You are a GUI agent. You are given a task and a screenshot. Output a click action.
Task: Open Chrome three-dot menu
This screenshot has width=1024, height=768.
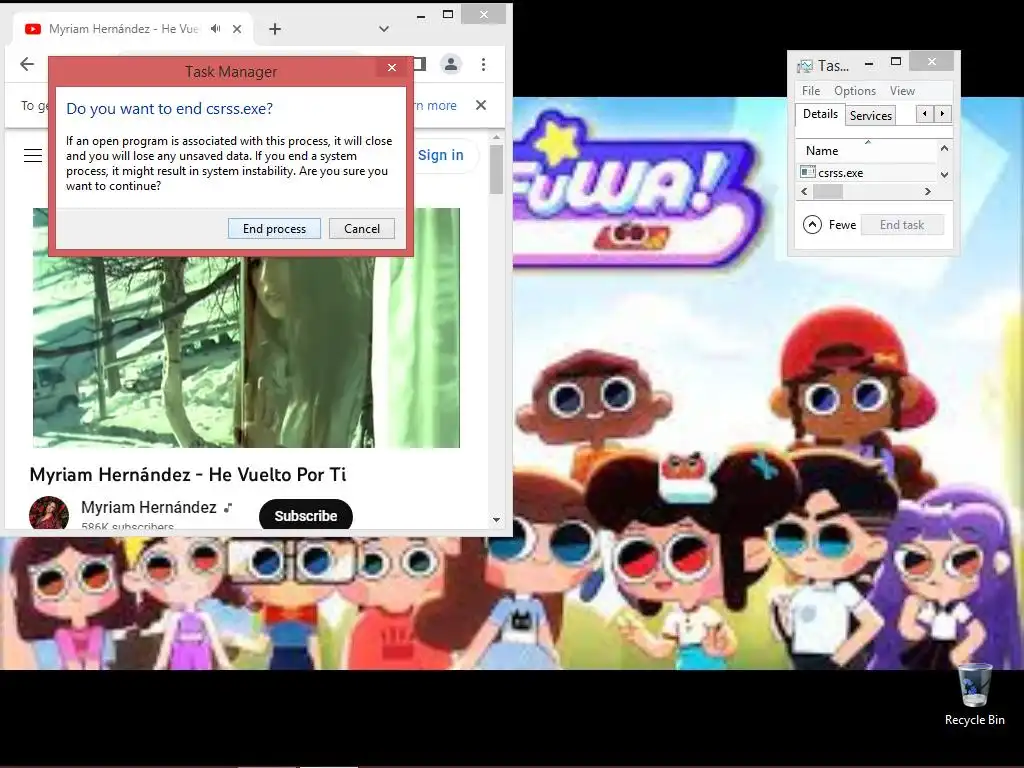pos(483,64)
